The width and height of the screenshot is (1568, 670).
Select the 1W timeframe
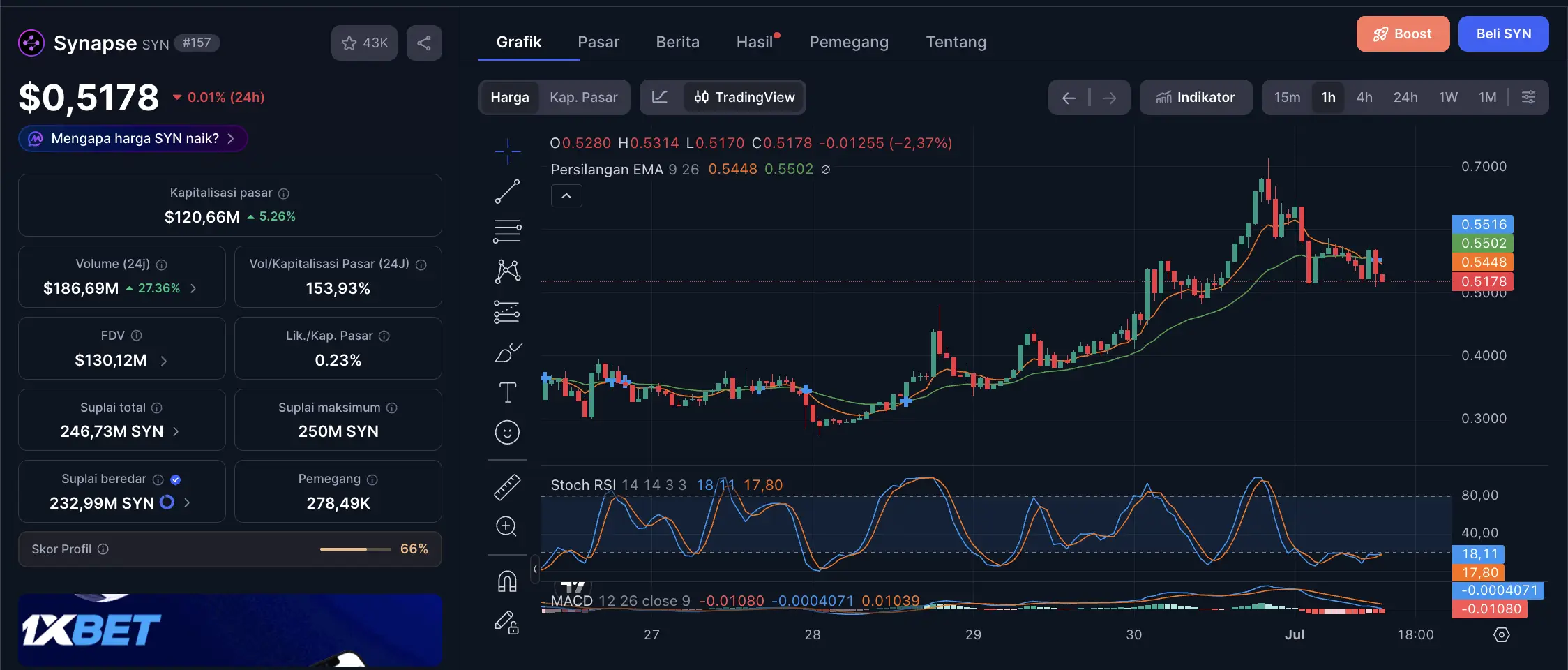pos(1449,97)
